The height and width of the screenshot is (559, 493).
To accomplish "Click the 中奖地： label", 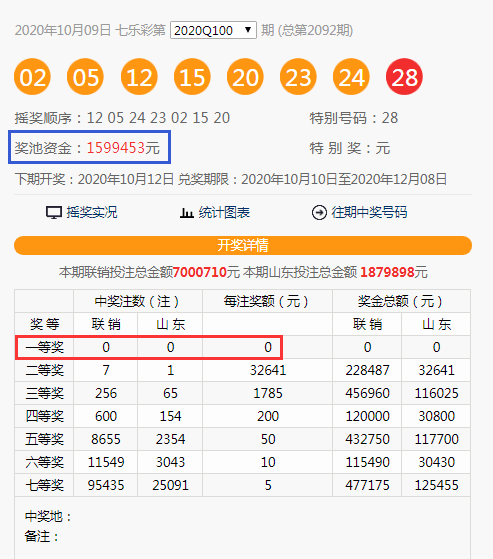I will pyautogui.click(x=48, y=516).
